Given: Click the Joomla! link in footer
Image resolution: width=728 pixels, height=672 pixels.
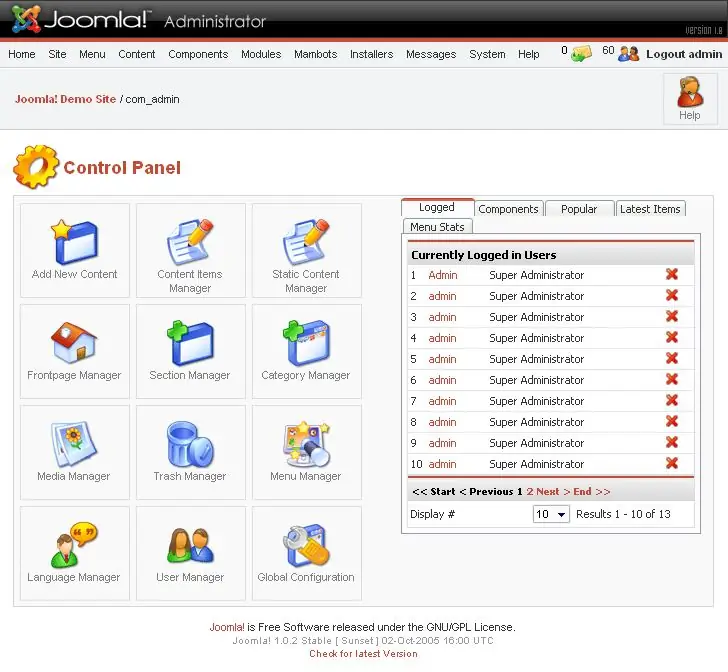Looking at the screenshot, I should pos(227,627).
